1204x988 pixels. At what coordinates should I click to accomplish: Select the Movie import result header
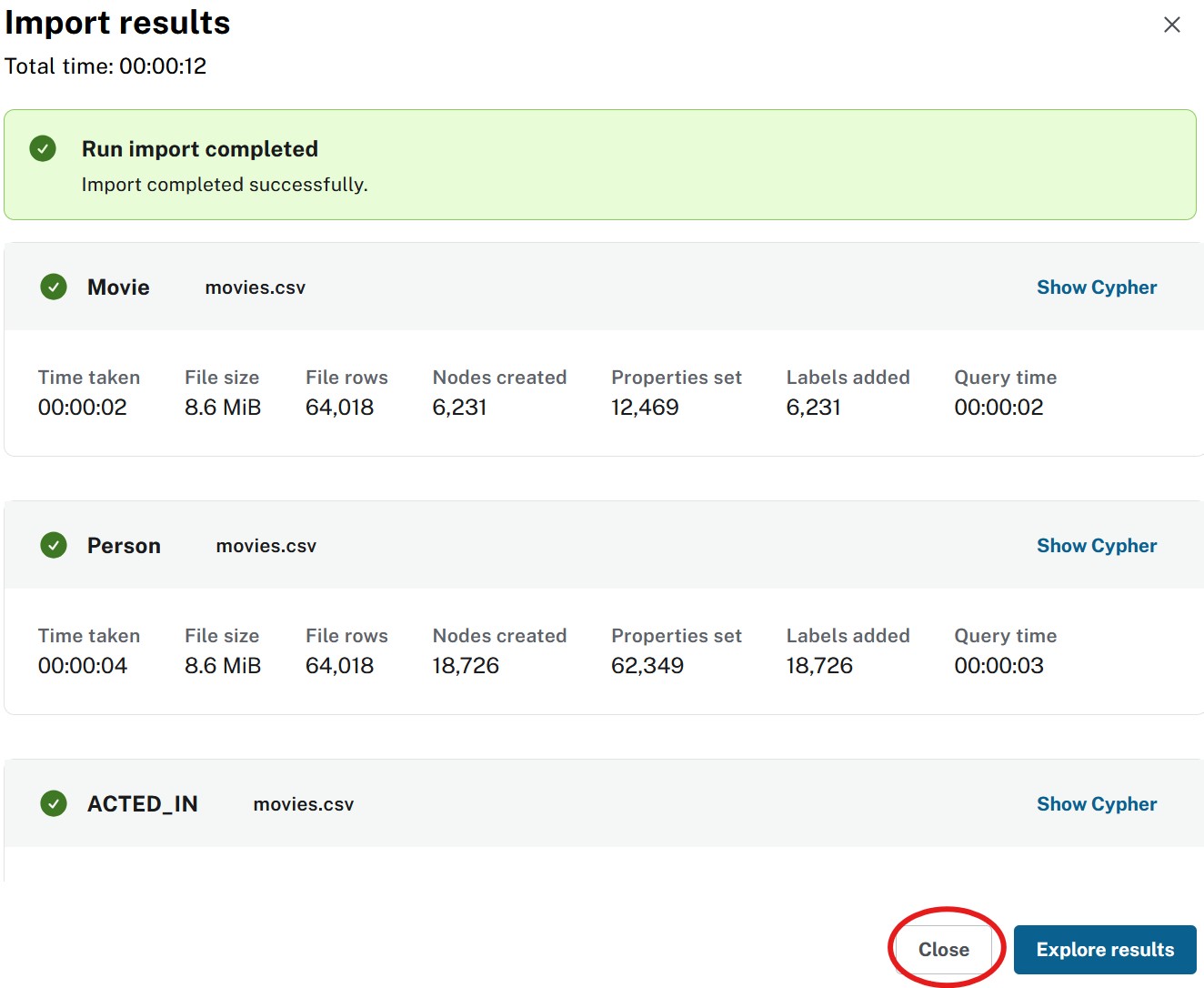[117, 287]
